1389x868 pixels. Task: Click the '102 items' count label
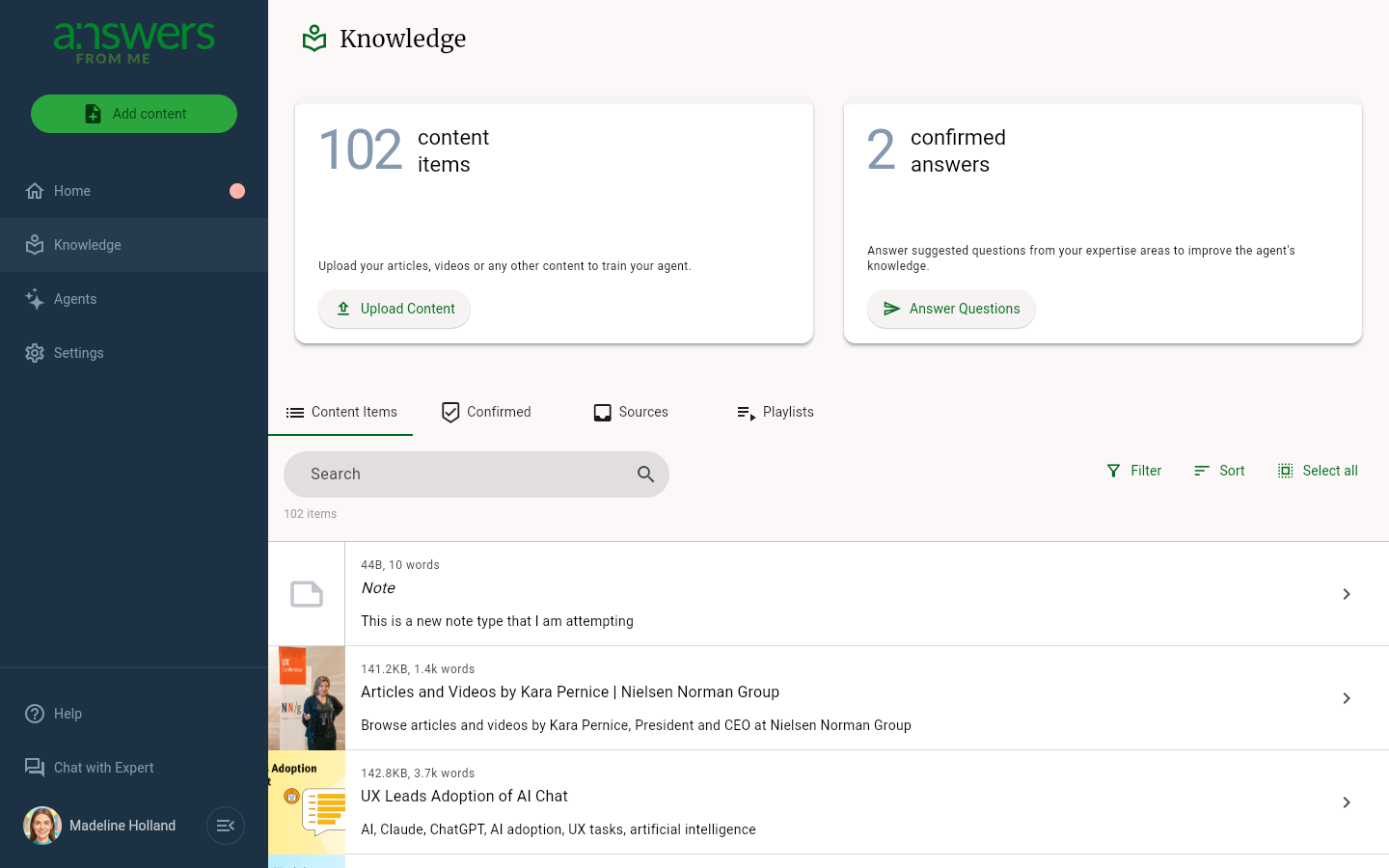(311, 514)
